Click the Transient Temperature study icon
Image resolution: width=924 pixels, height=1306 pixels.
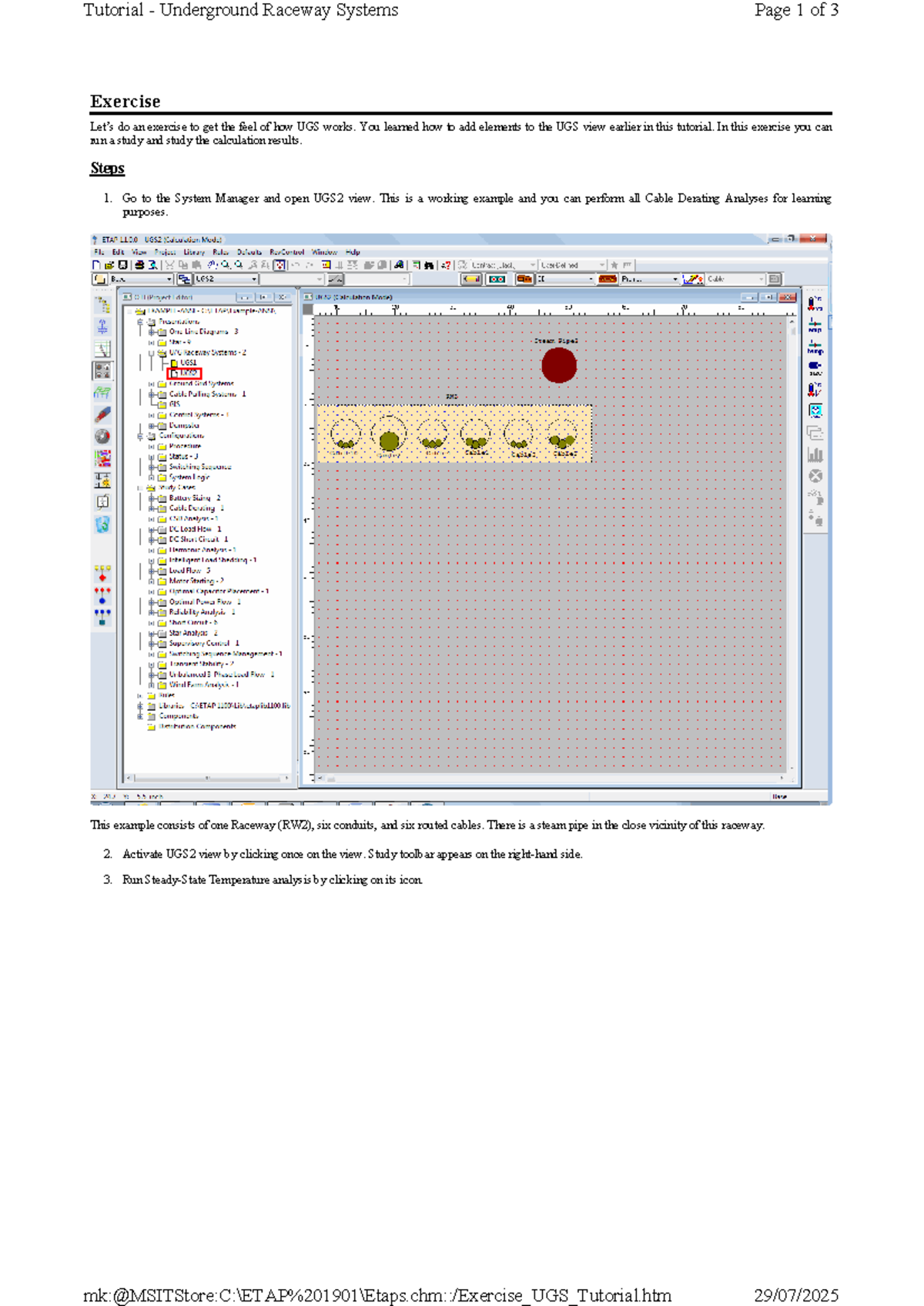pos(815,390)
